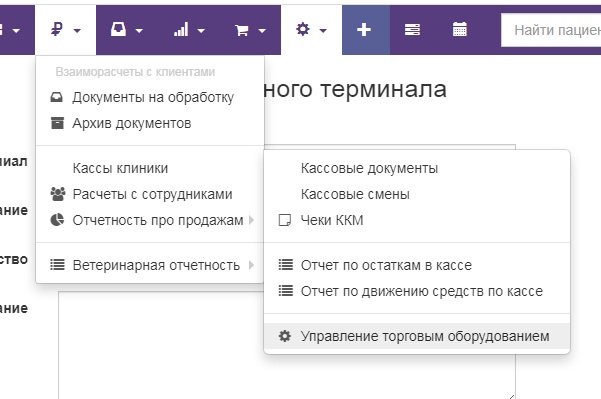Click the inbox tray toolbar icon
601x399 pixels.
(118, 29)
